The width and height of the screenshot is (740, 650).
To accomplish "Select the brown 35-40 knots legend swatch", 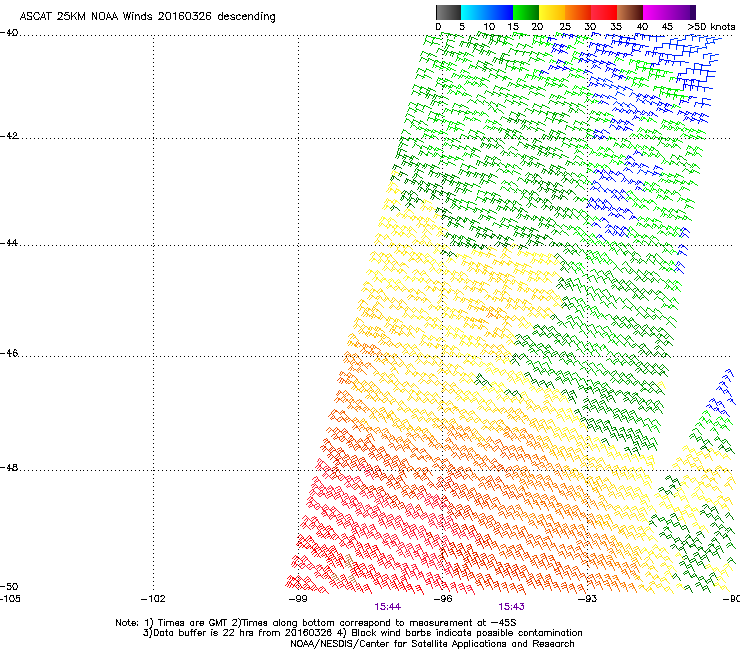I will 630,12.
